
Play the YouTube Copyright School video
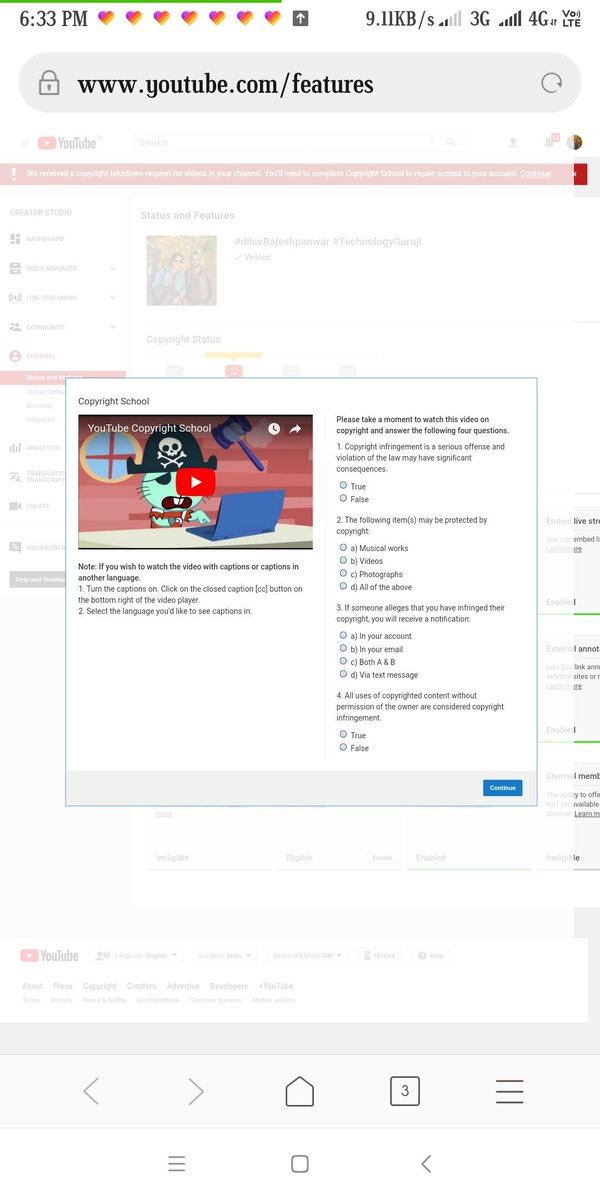click(196, 482)
